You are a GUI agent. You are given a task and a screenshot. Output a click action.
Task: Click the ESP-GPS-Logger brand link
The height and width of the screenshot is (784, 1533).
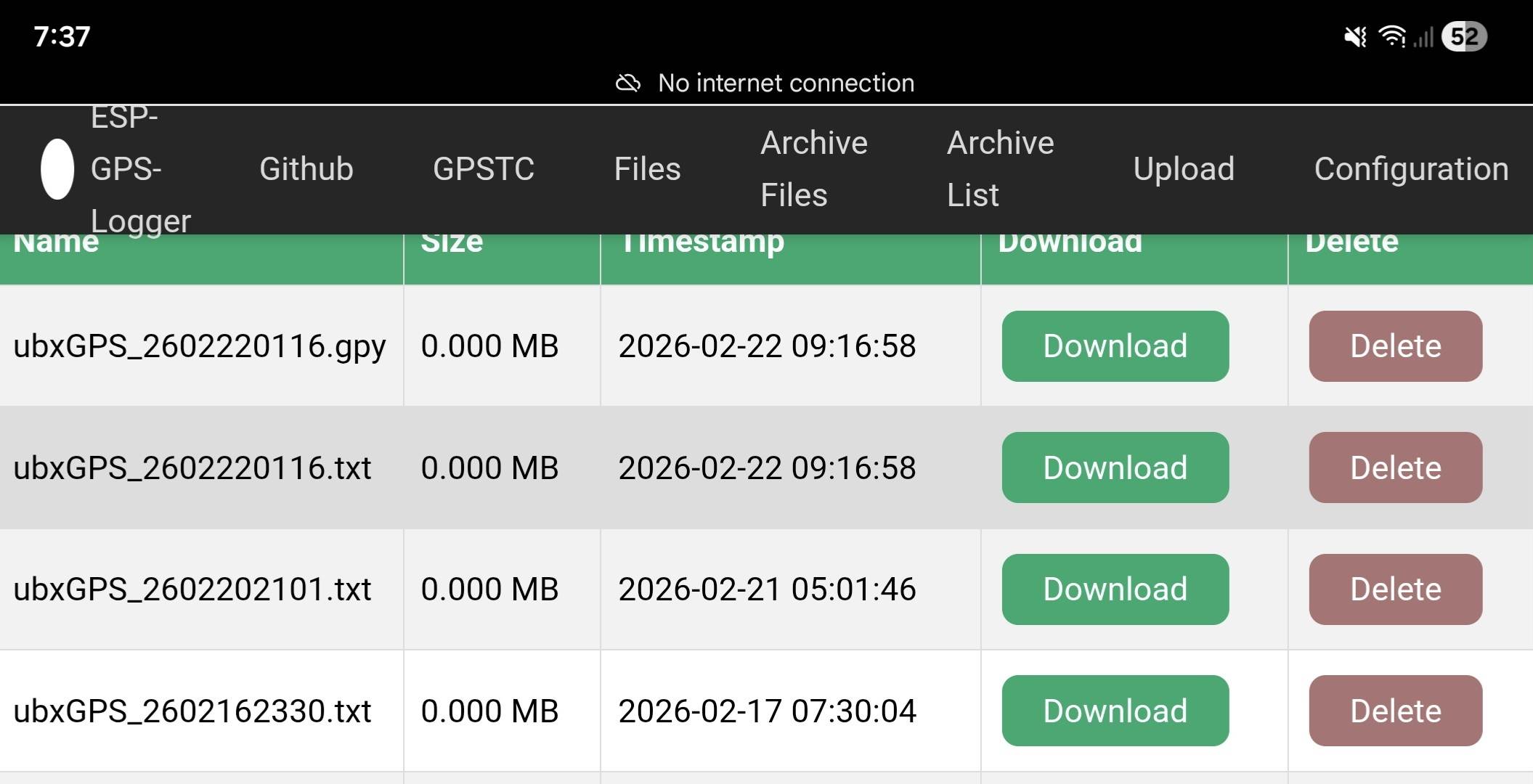tap(139, 169)
